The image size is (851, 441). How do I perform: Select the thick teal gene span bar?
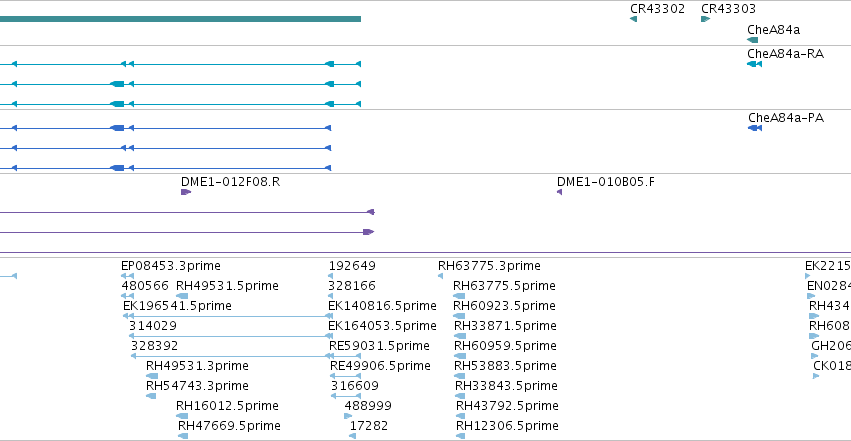tap(180, 19)
